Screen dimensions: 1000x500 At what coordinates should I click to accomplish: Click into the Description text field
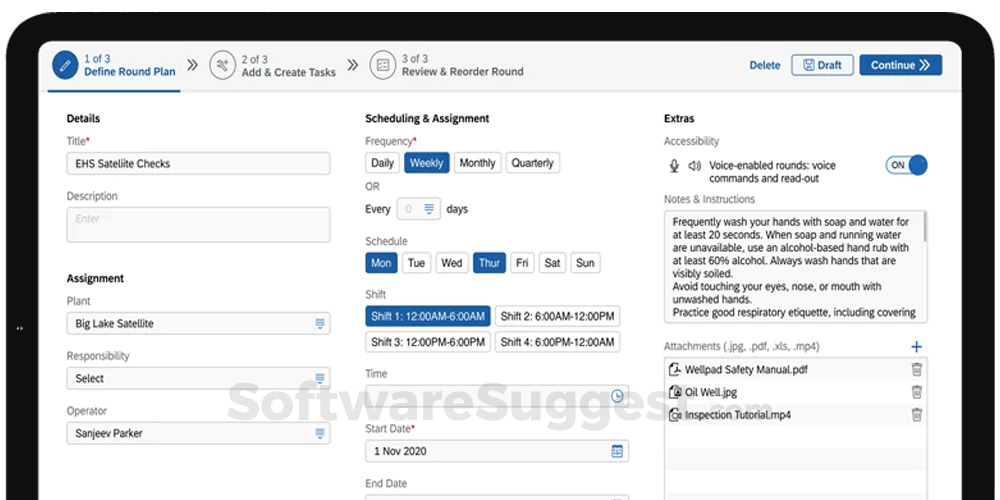(x=198, y=224)
